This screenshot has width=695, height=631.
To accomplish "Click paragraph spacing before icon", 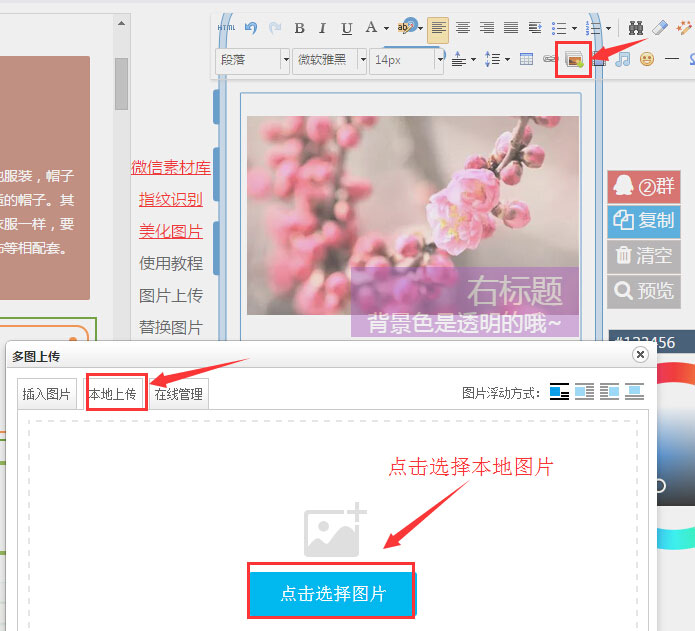I will point(459,59).
